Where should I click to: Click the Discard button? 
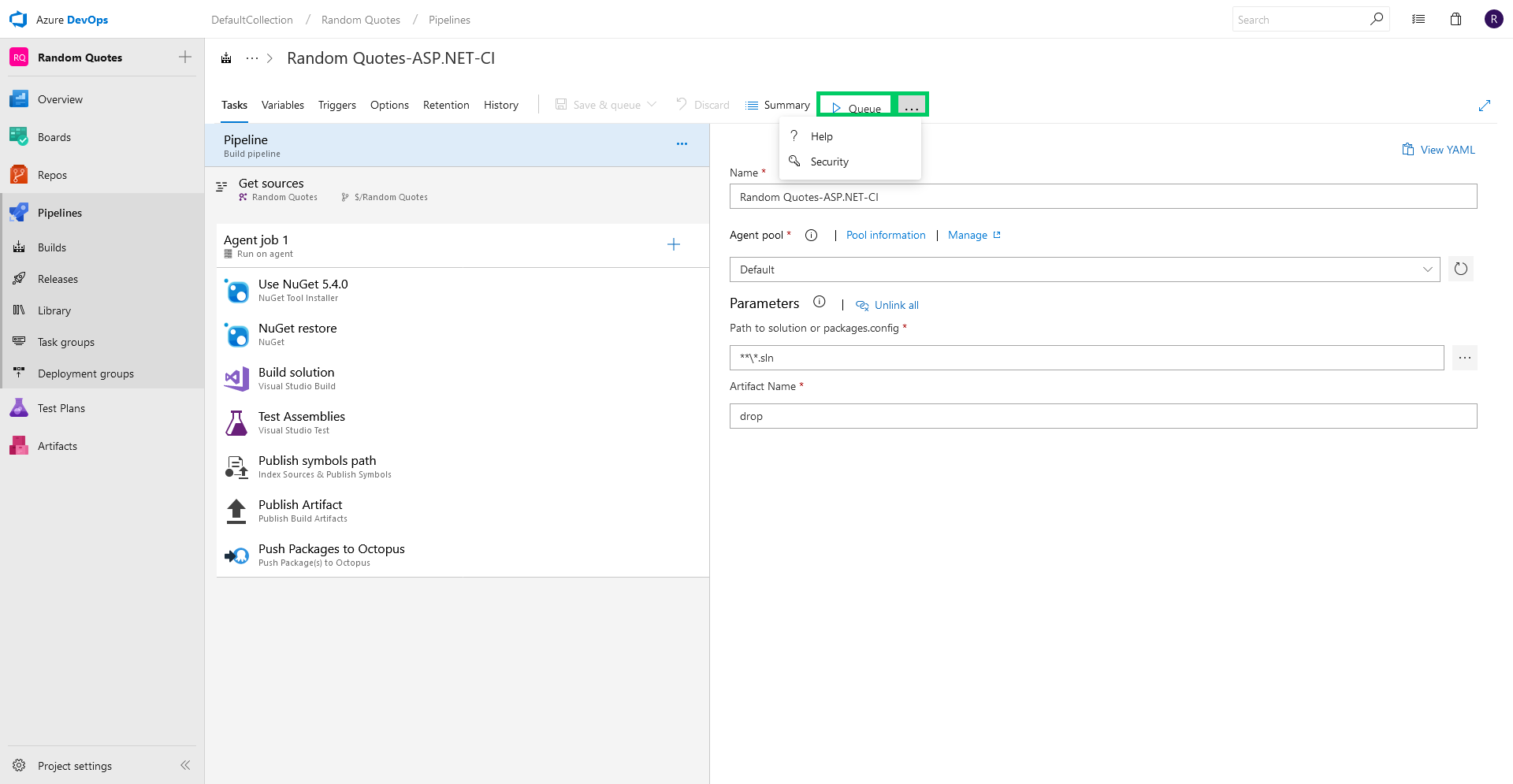pos(703,105)
